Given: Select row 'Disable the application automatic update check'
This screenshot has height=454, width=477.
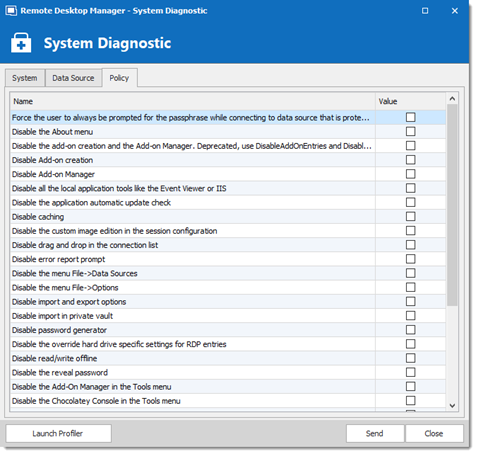Looking at the screenshot, I should pos(228,203).
